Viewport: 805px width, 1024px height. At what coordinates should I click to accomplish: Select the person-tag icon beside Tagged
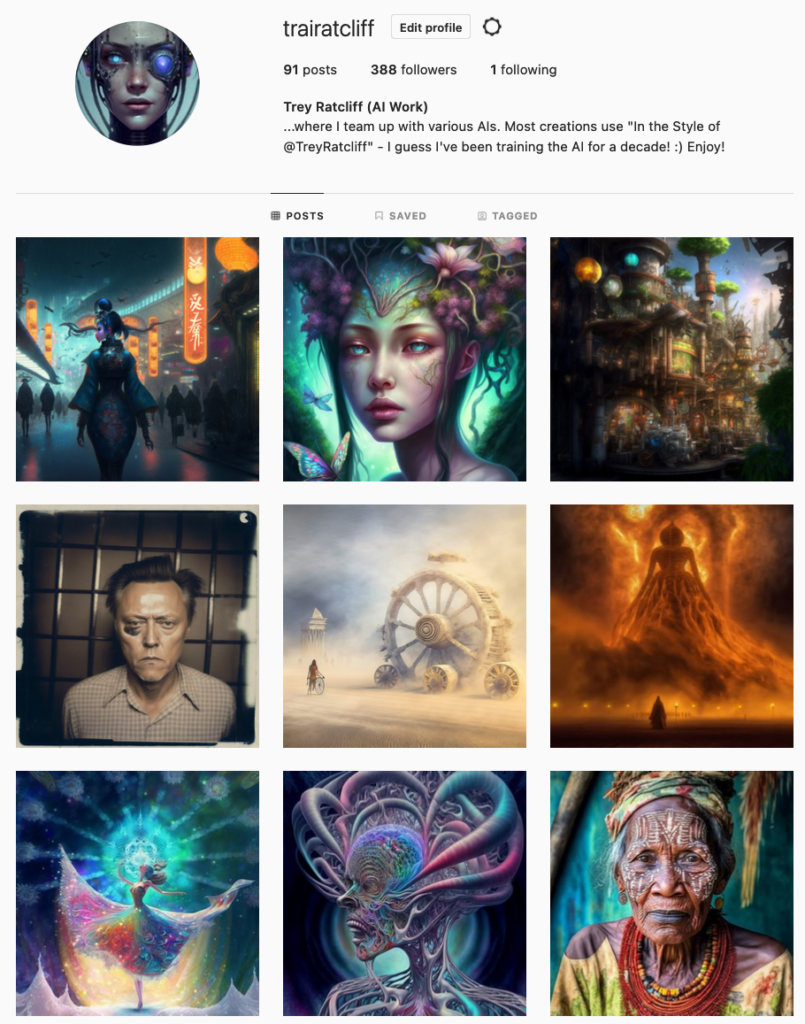coord(482,216)
